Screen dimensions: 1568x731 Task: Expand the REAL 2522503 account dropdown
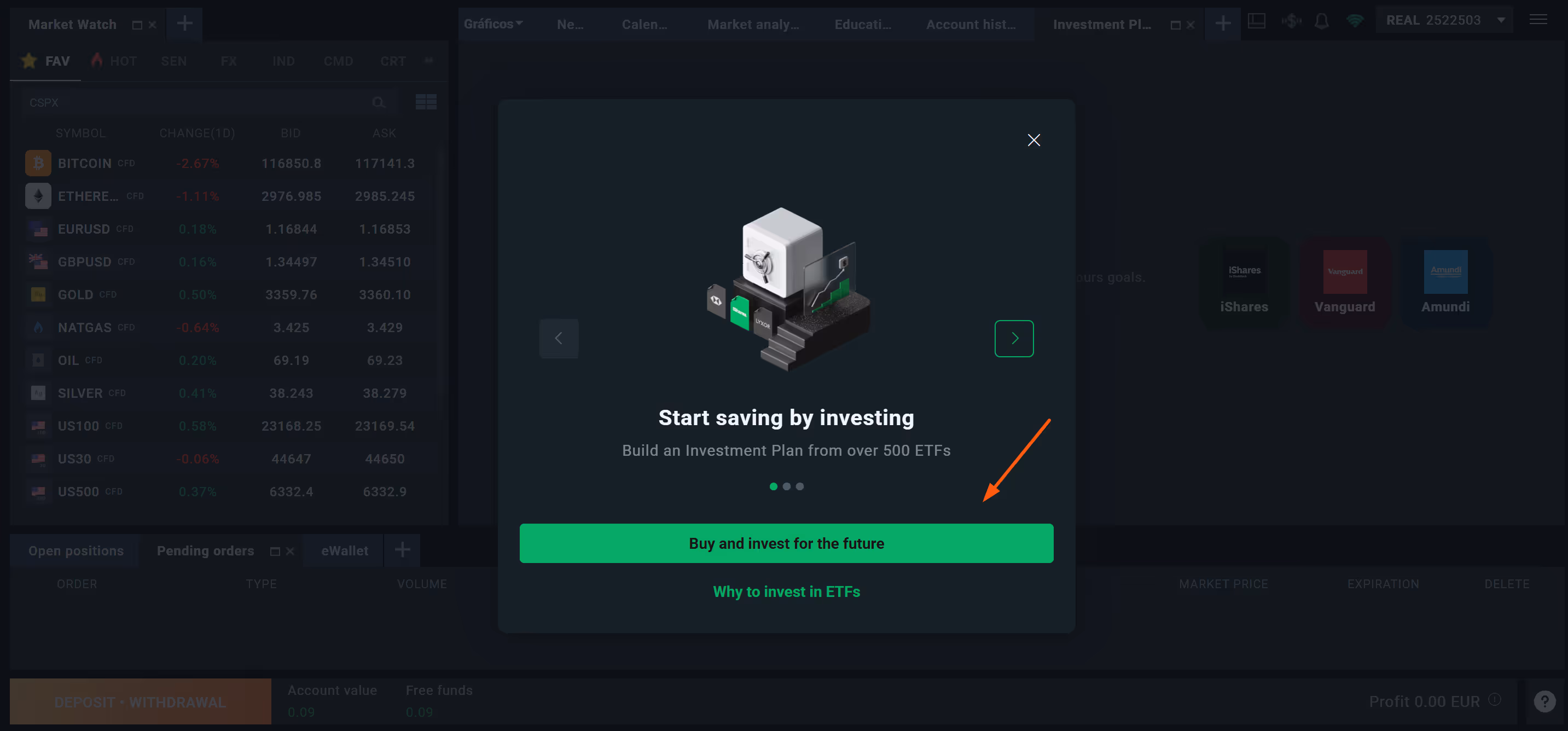(x=1501, y=21)
